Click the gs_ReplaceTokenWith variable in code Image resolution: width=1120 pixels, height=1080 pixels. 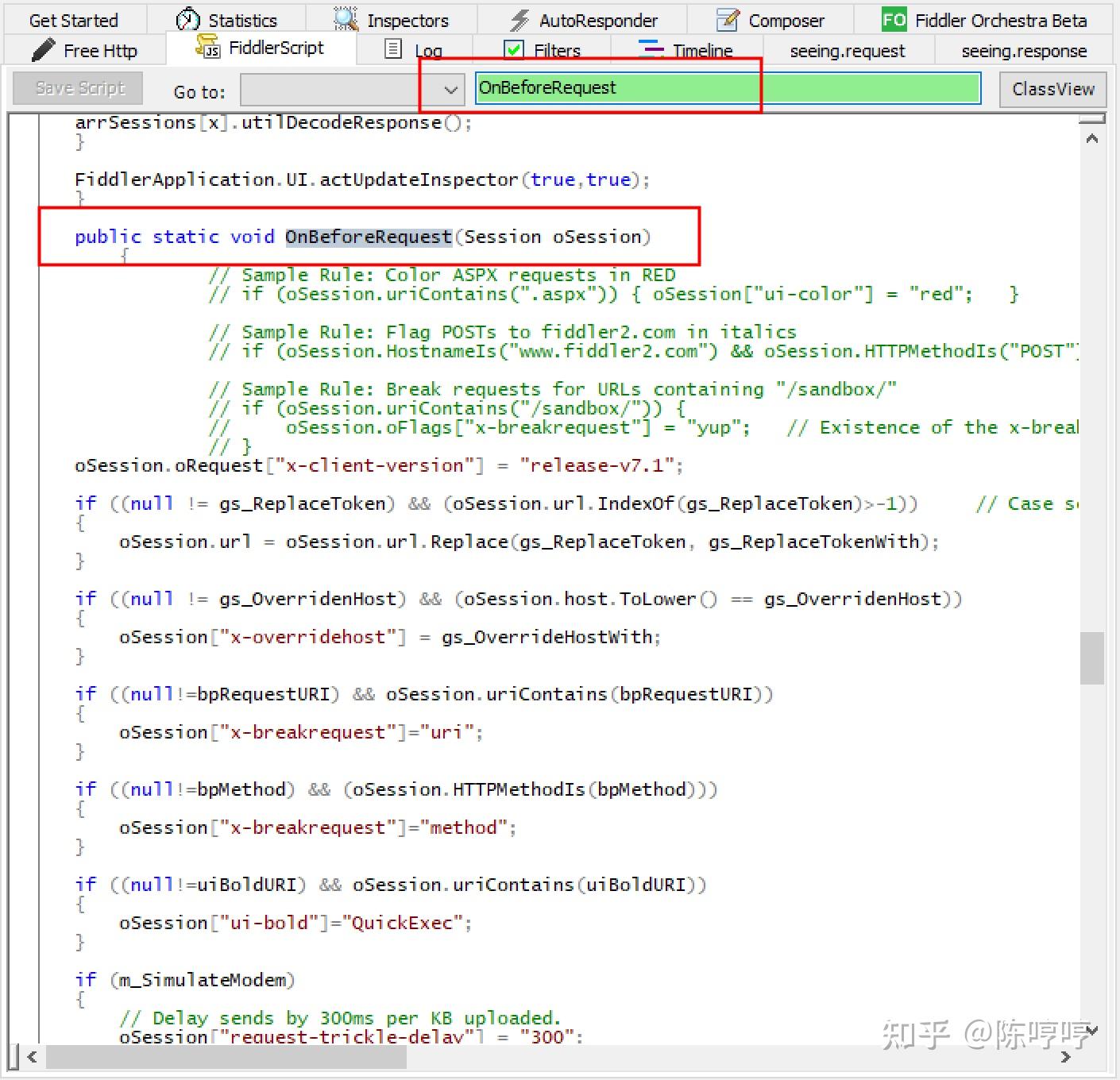click(818, 542)
